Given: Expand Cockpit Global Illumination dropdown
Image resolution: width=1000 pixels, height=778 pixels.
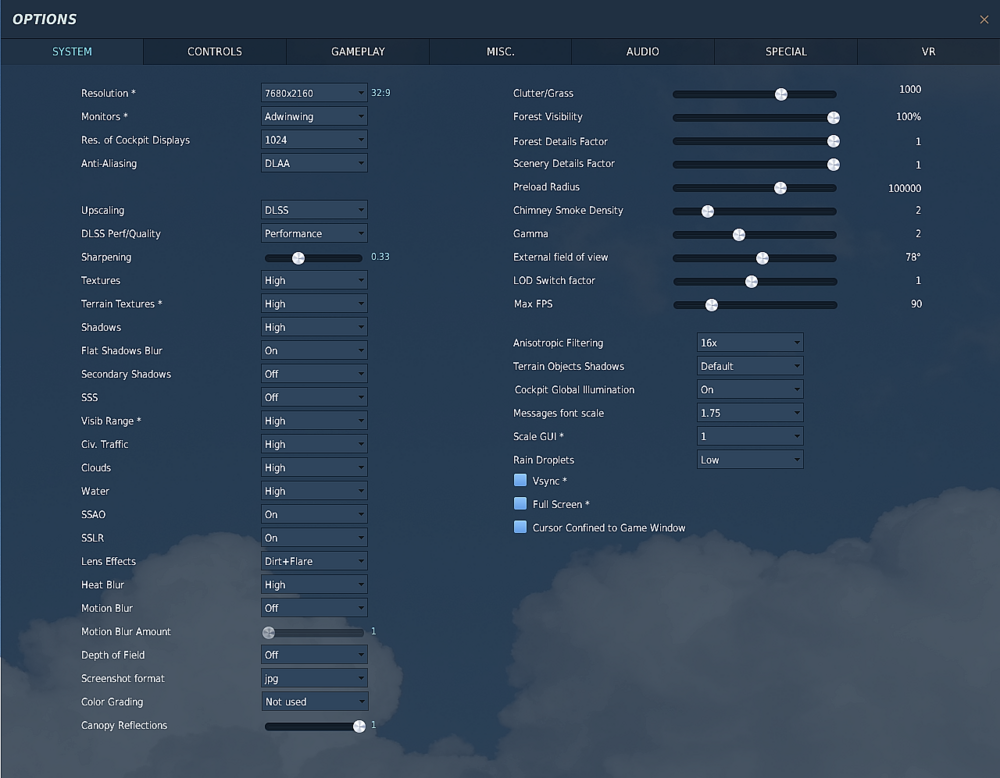Looking at the screenshot, I should tap(750, 390).
